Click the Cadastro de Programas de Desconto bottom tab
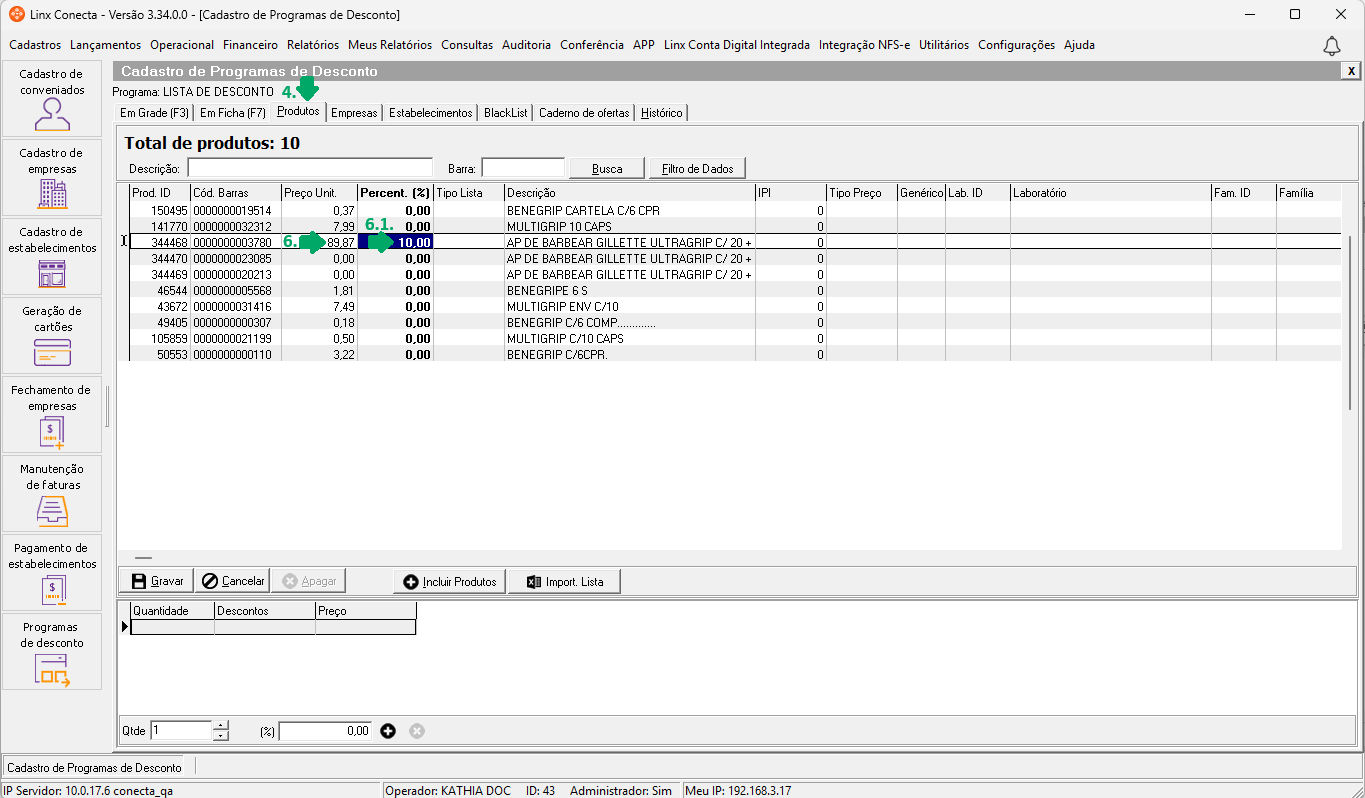1365x798 pixels. 95,768
